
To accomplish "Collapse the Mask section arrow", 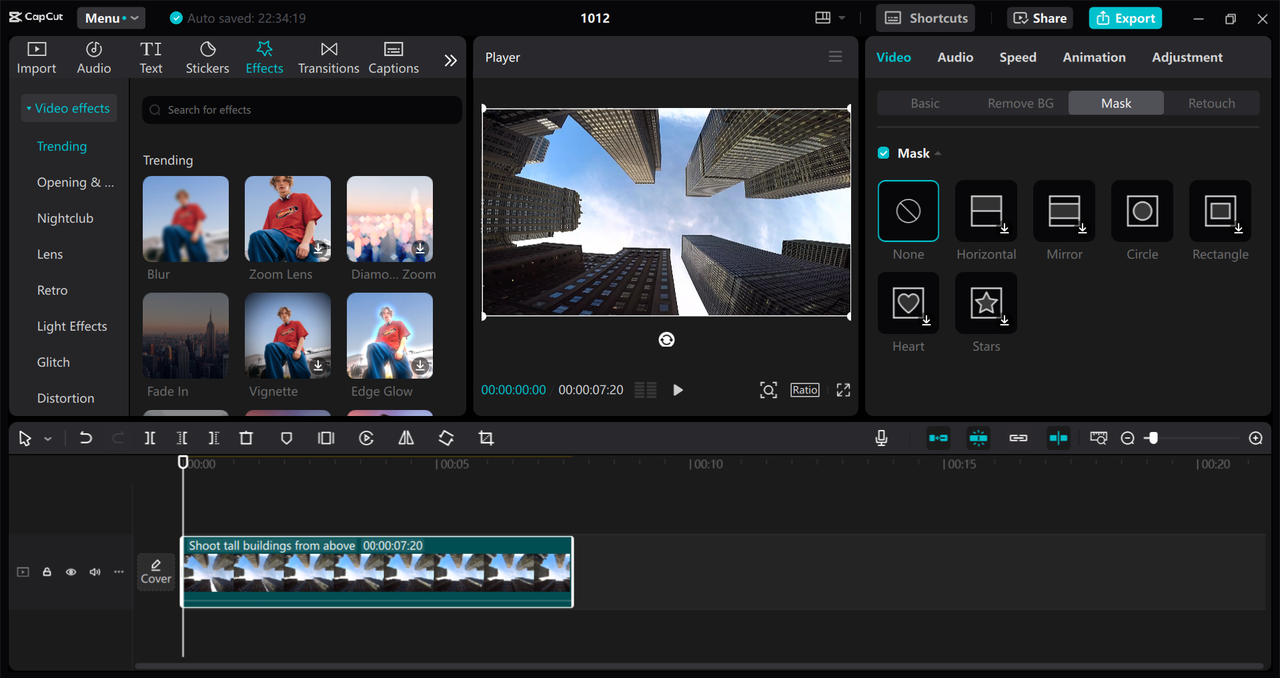I will point(938,153).
